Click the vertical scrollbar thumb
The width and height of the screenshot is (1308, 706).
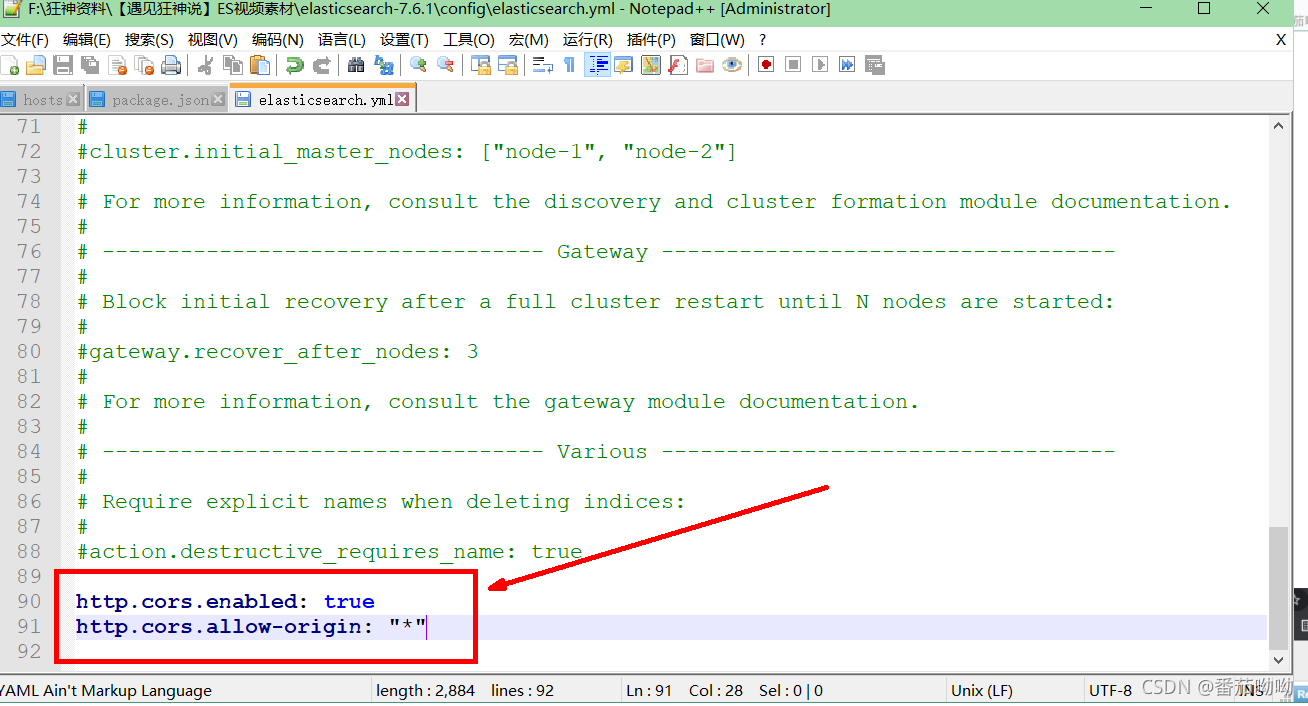pyautogui.click(x=1278, y=587)
